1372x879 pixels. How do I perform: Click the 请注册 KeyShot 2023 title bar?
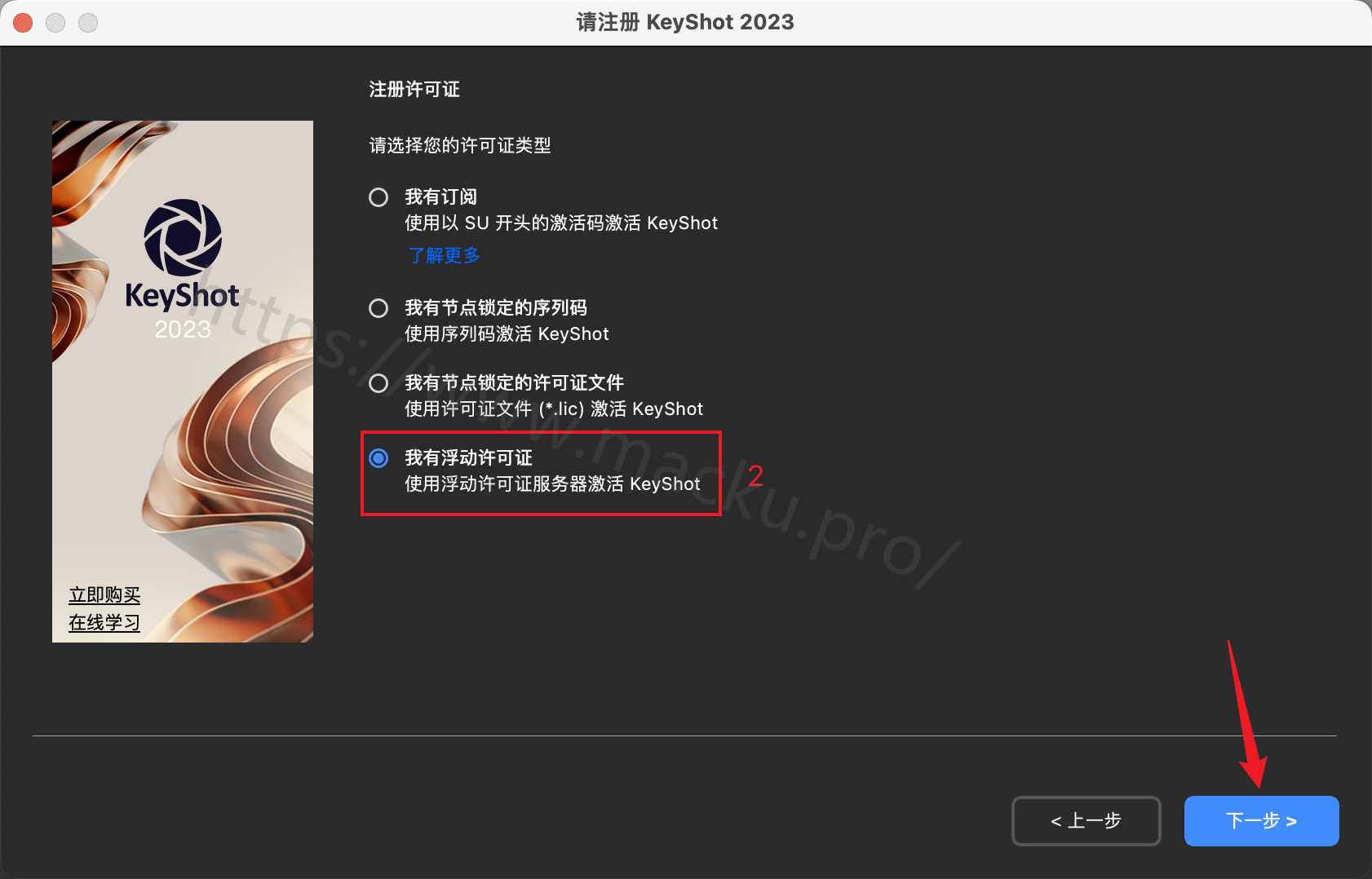pyautogui.click(x=685, y=22)
